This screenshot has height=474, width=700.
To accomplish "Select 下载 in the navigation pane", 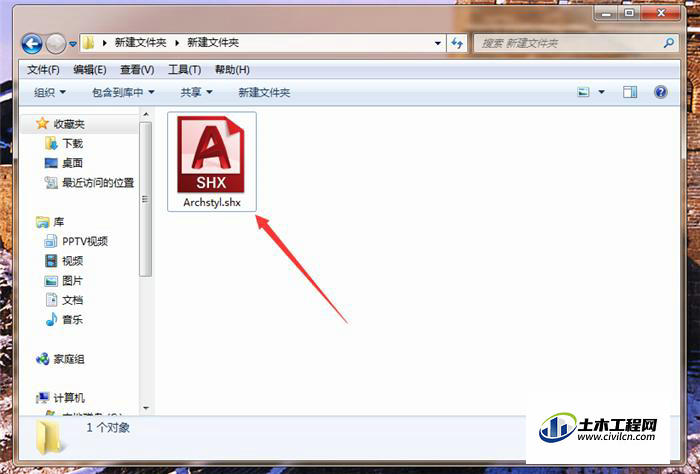I will tap(72, 143).
